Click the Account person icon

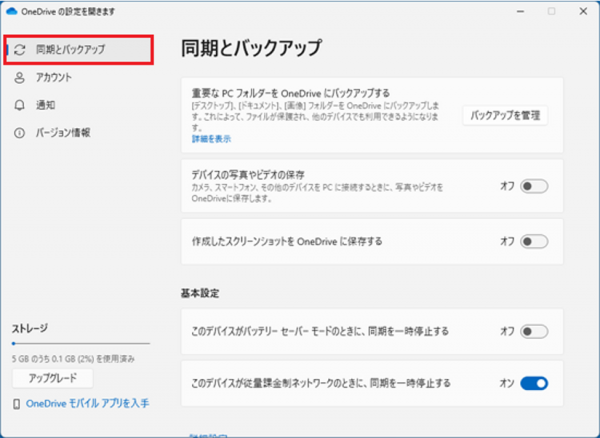(x=19, y=77)
